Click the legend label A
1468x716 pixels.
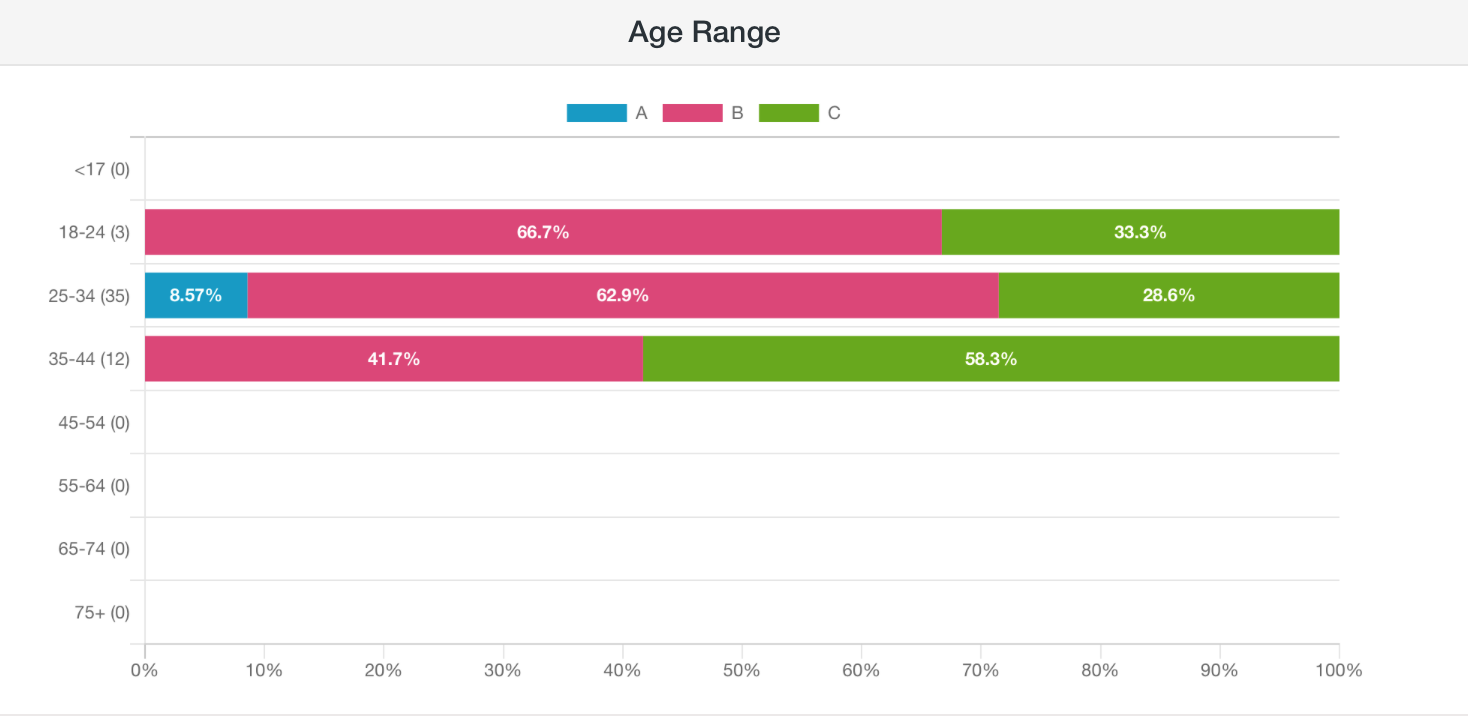642,113
